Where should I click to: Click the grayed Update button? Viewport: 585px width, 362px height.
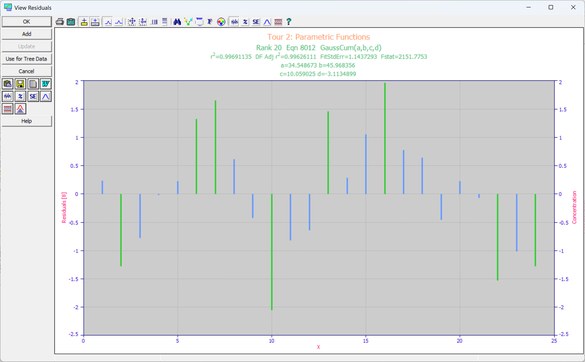(x=26, y=46)
